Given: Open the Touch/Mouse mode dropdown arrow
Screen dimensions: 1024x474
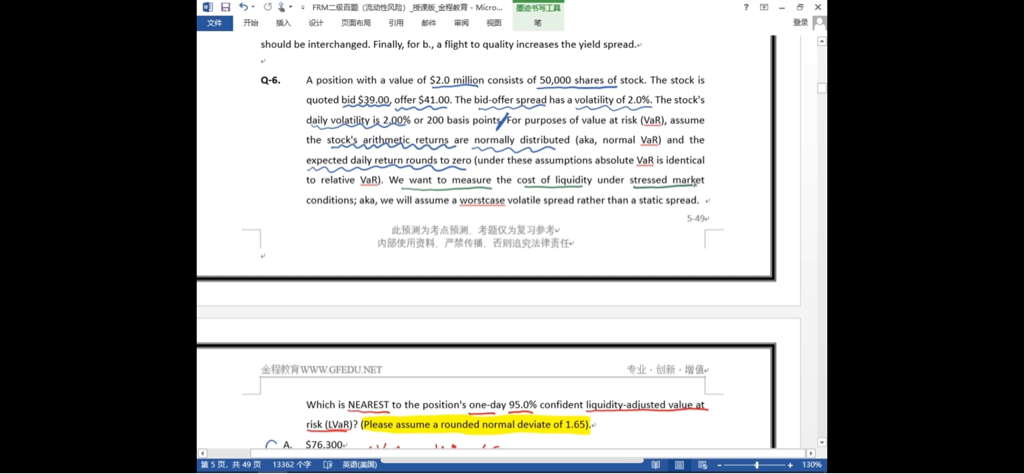Looking at the screenshot, I should (291, 7).
